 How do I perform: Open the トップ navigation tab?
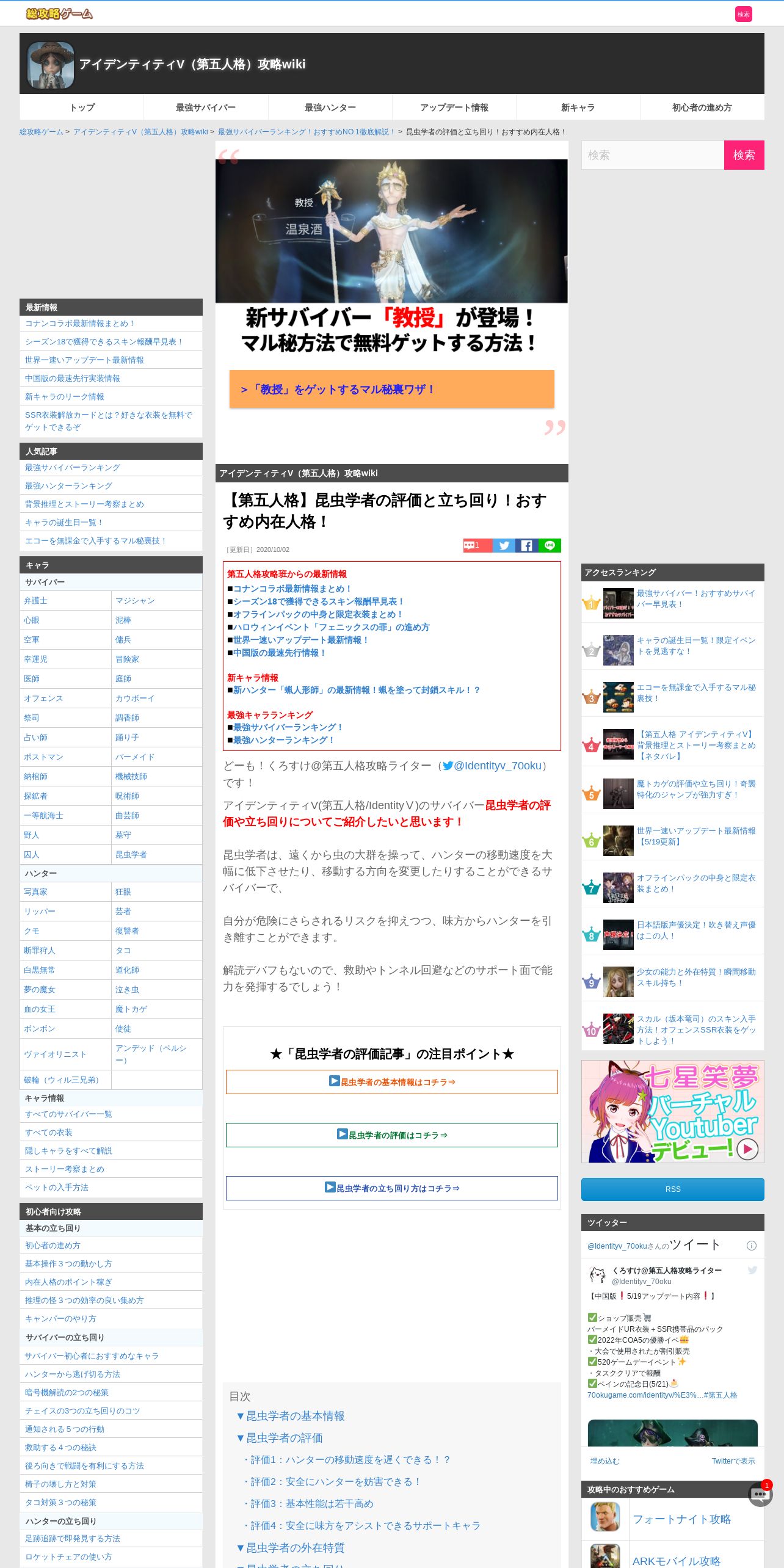point(82,107)
